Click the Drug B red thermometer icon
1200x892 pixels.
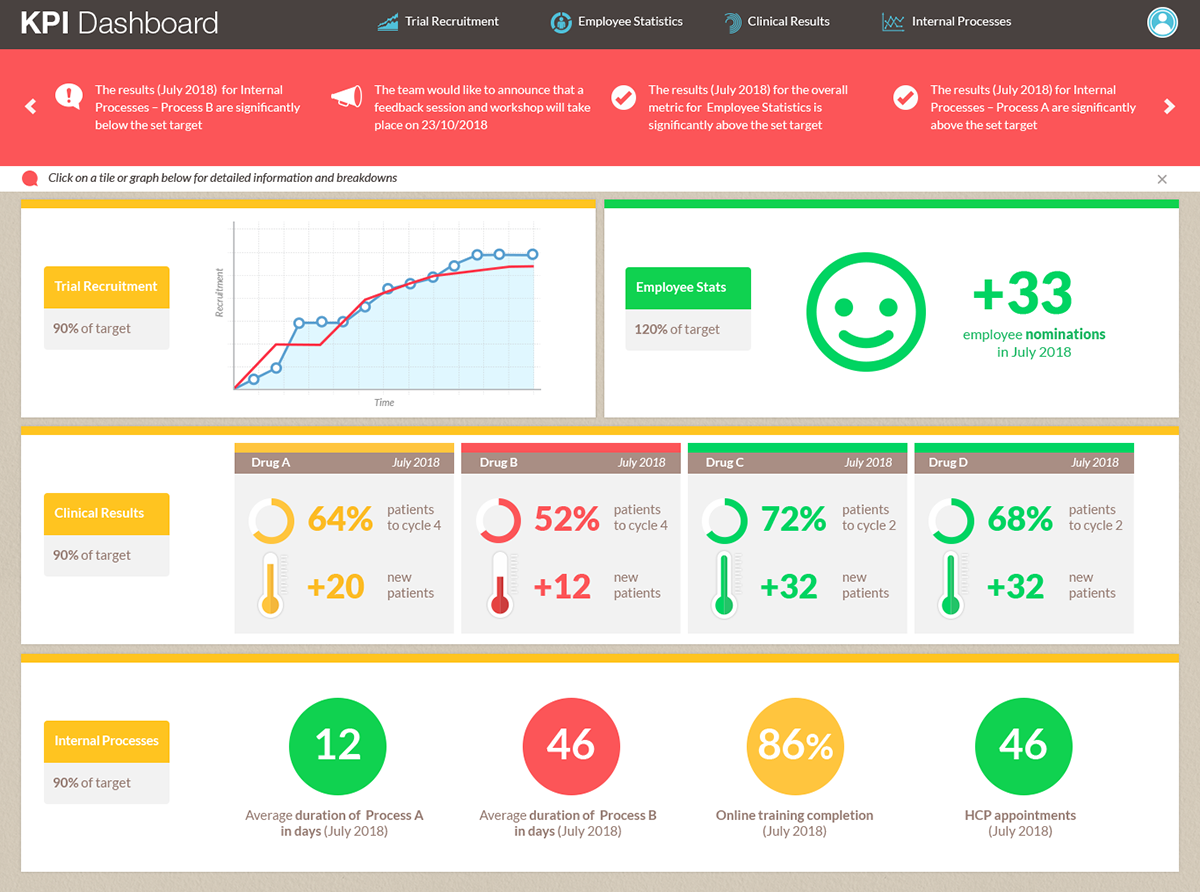point(500,584)
